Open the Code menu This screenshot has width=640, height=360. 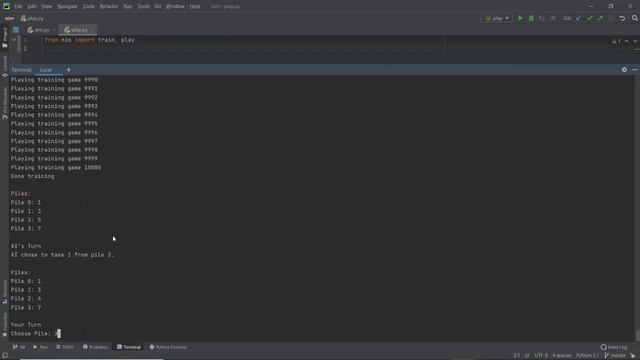tap(89, 7)
